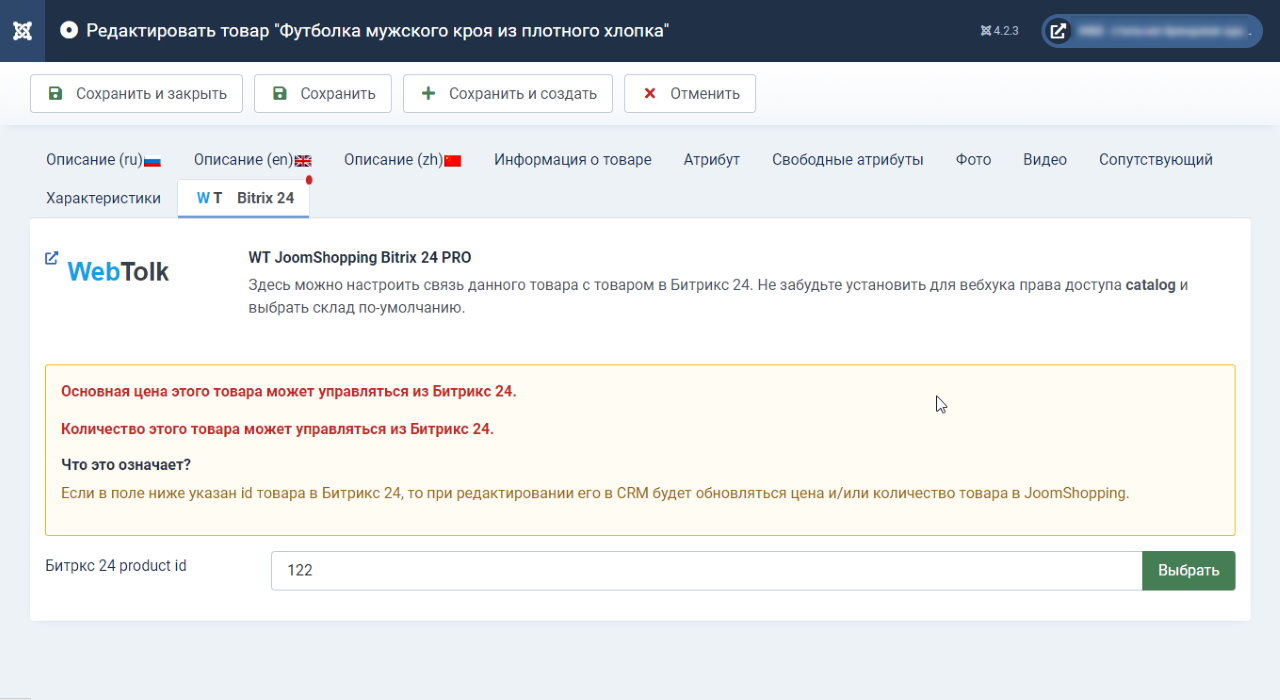This screenshot has width=1280, height=700.
Task: Switch to the Фото tab
Action: pos(972,158)
